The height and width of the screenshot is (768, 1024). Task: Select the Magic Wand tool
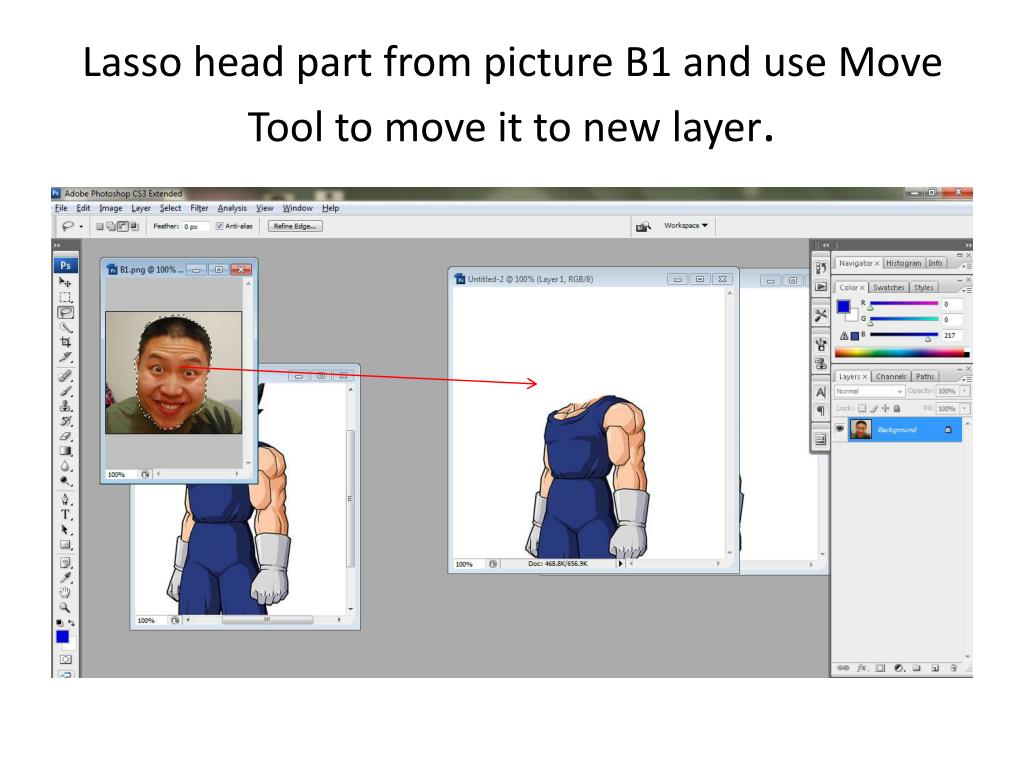tap(65, 327)
